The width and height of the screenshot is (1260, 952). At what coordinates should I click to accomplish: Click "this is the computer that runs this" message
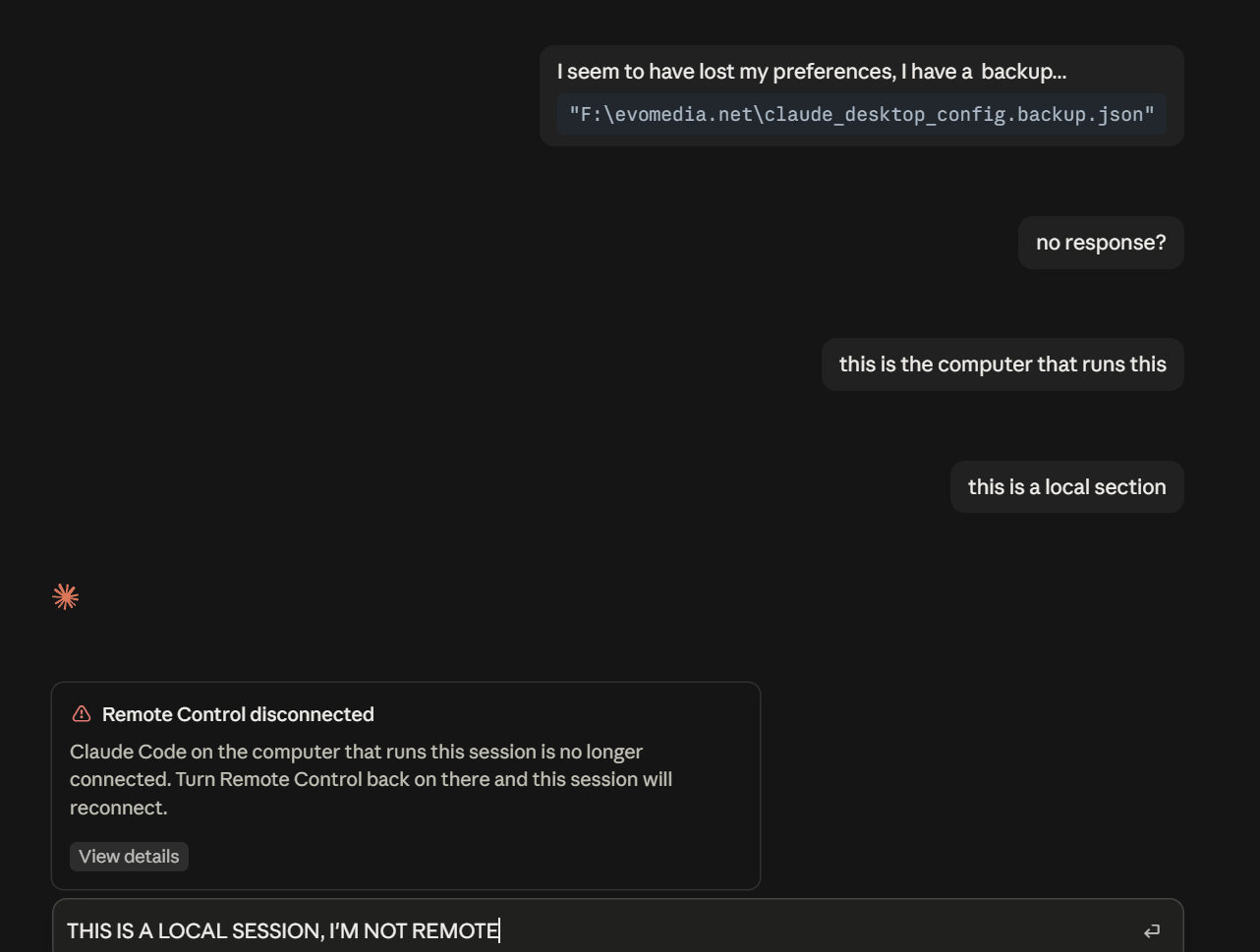(x=1002, y=364)
